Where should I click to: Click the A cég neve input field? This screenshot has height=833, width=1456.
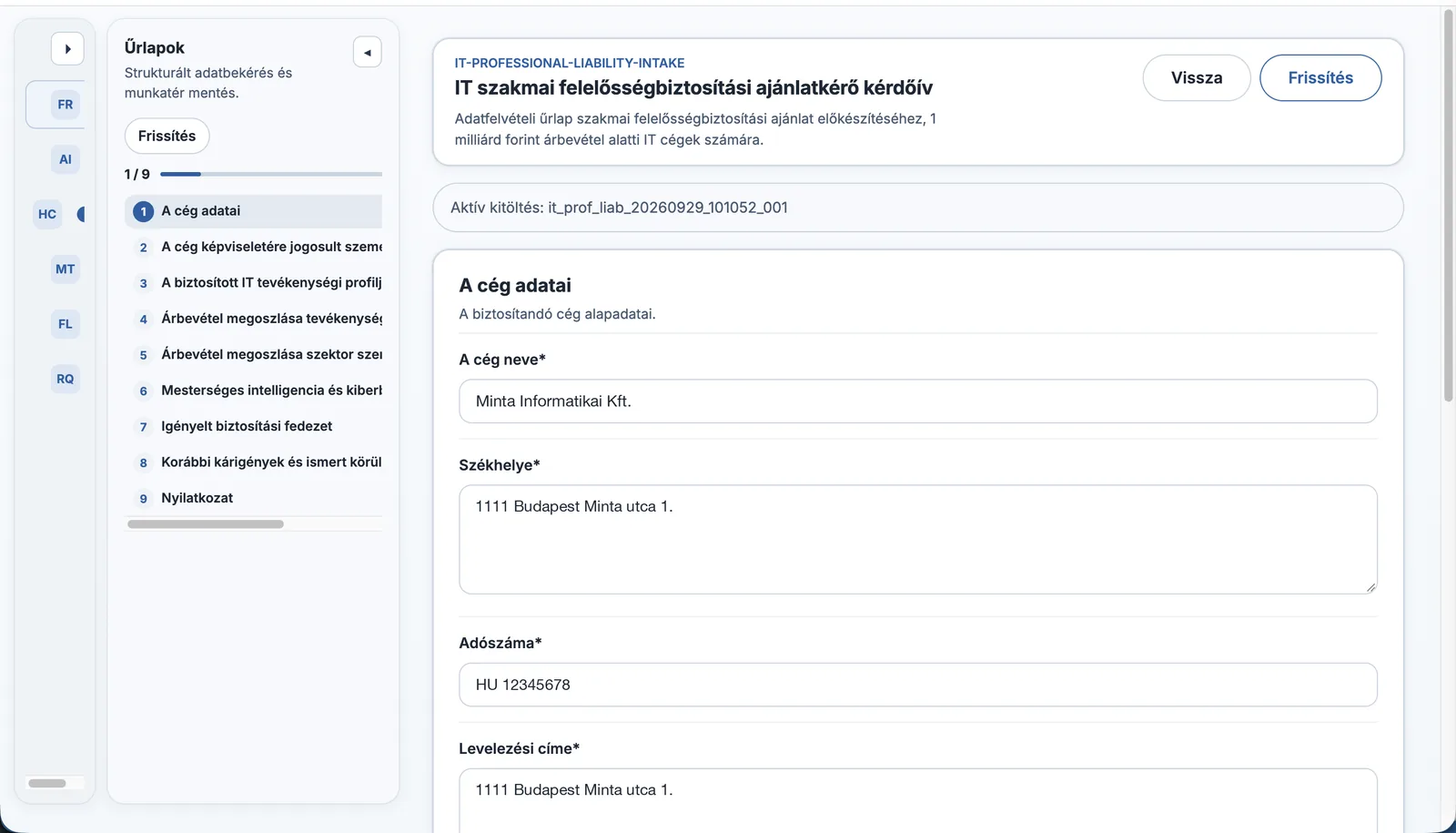coord(918,401)
